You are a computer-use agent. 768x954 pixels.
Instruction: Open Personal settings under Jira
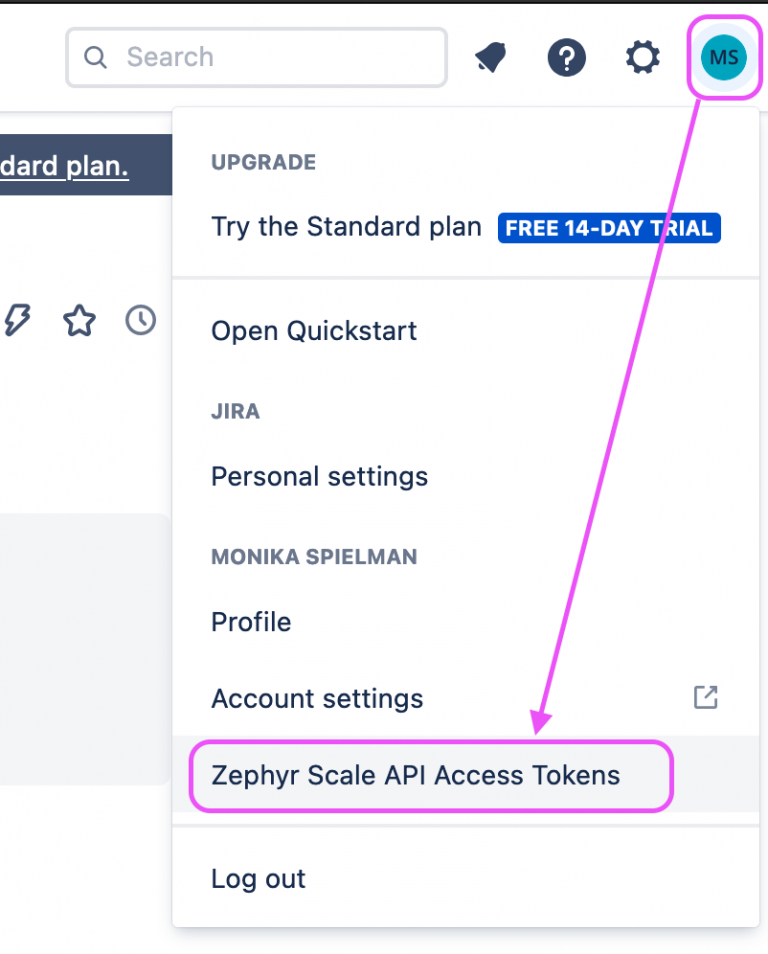click(x=319, y=476)
